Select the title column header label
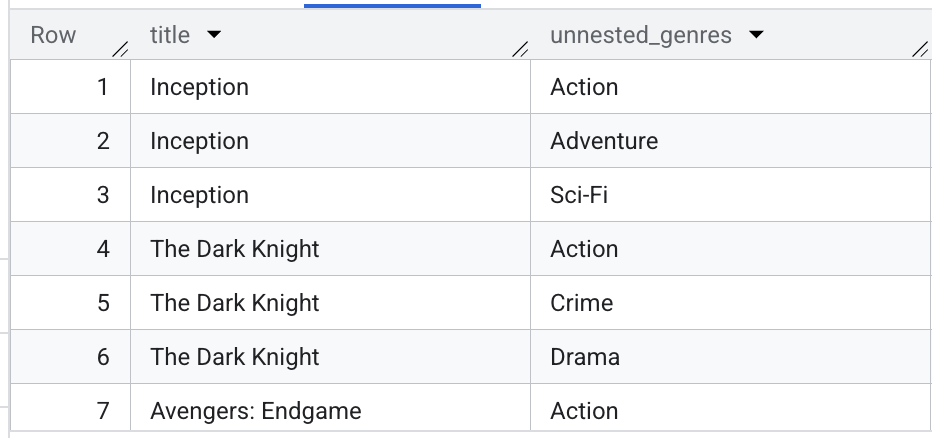The image size is (932, 438). (x=170, y=35)
